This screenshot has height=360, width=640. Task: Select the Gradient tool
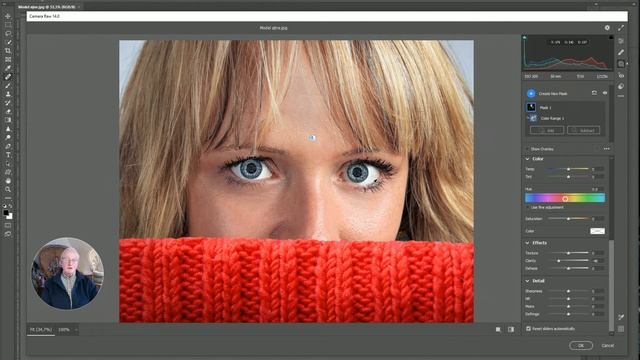pos(8,120)
